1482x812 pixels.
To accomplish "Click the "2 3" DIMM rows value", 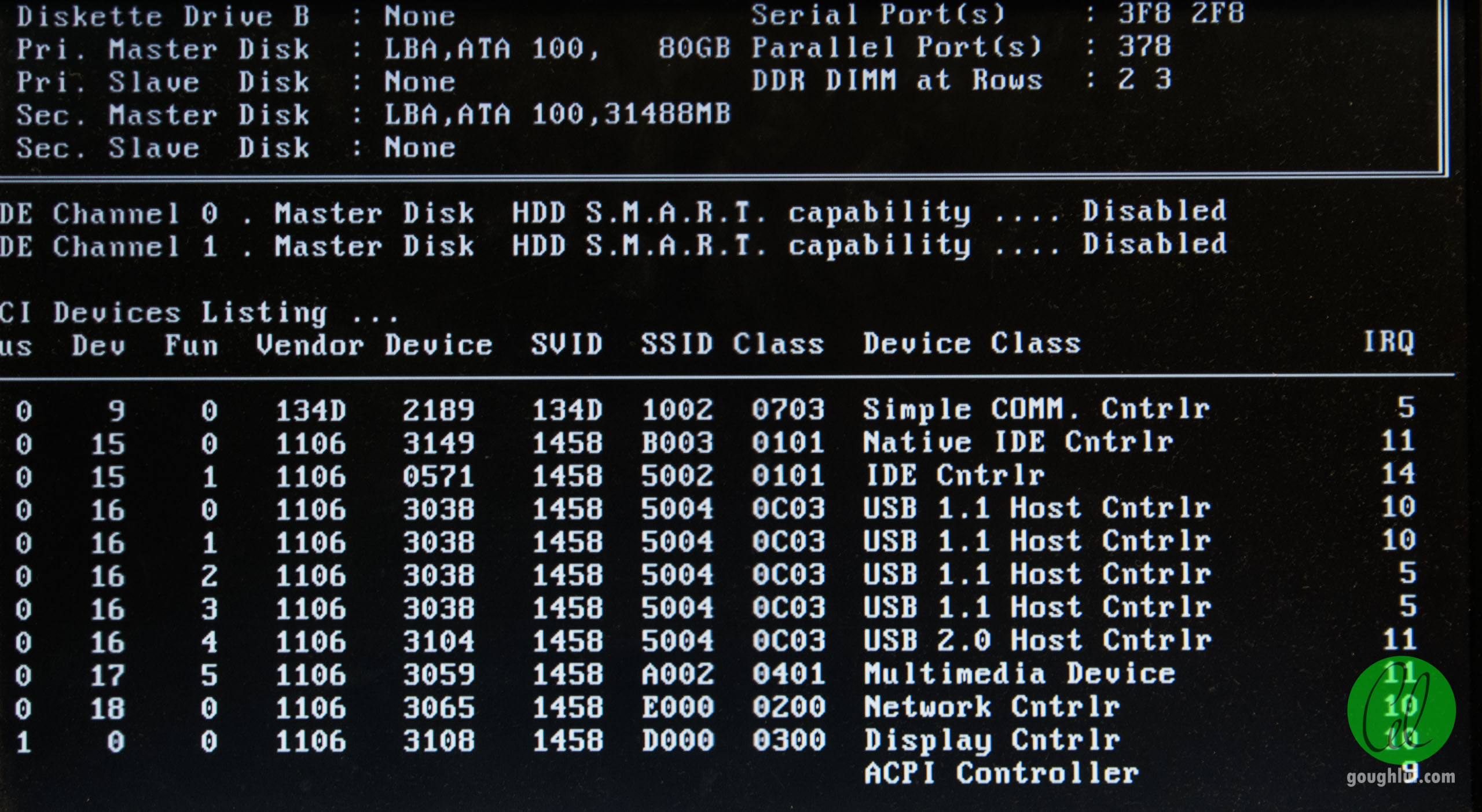I will point(1144,79).
